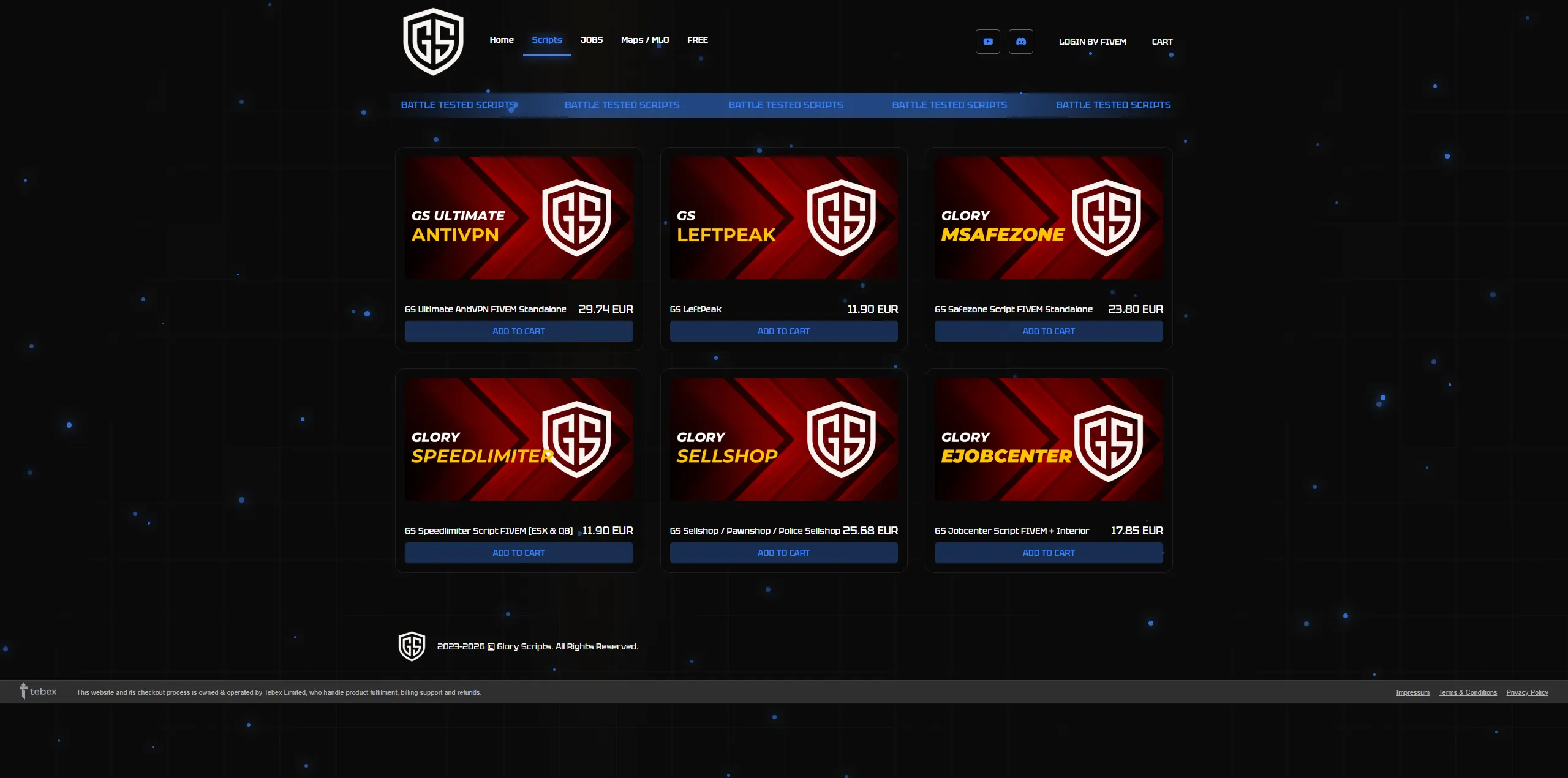Add GS LeftPeak to the cart
Viewport: 1568px width, 778px height.
click(783, 331)
